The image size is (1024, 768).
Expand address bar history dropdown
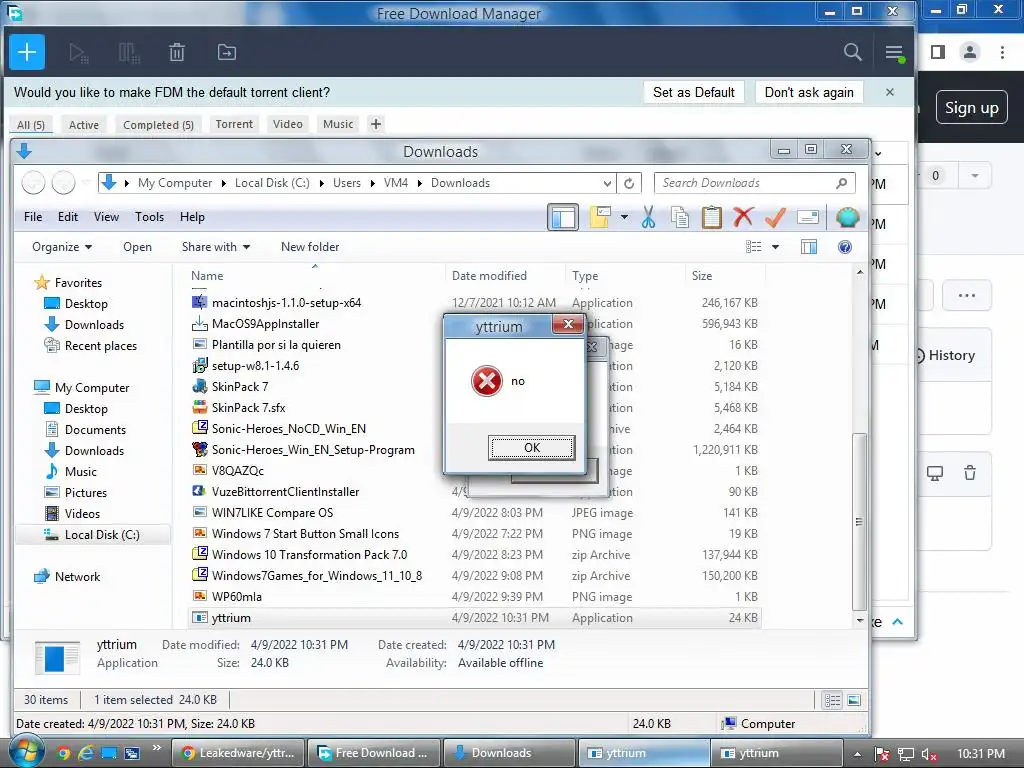607,184
